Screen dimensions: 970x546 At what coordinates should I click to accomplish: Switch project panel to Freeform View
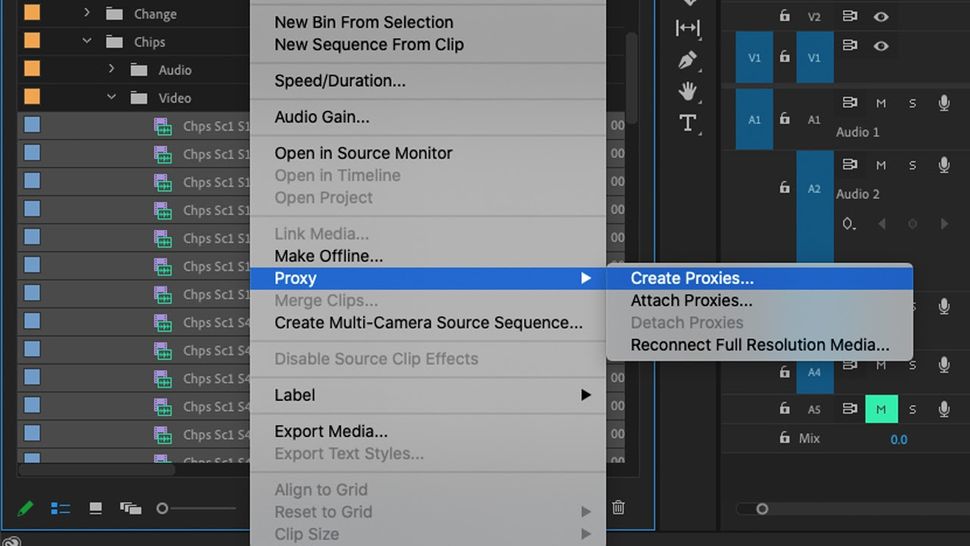coord(131,508)
